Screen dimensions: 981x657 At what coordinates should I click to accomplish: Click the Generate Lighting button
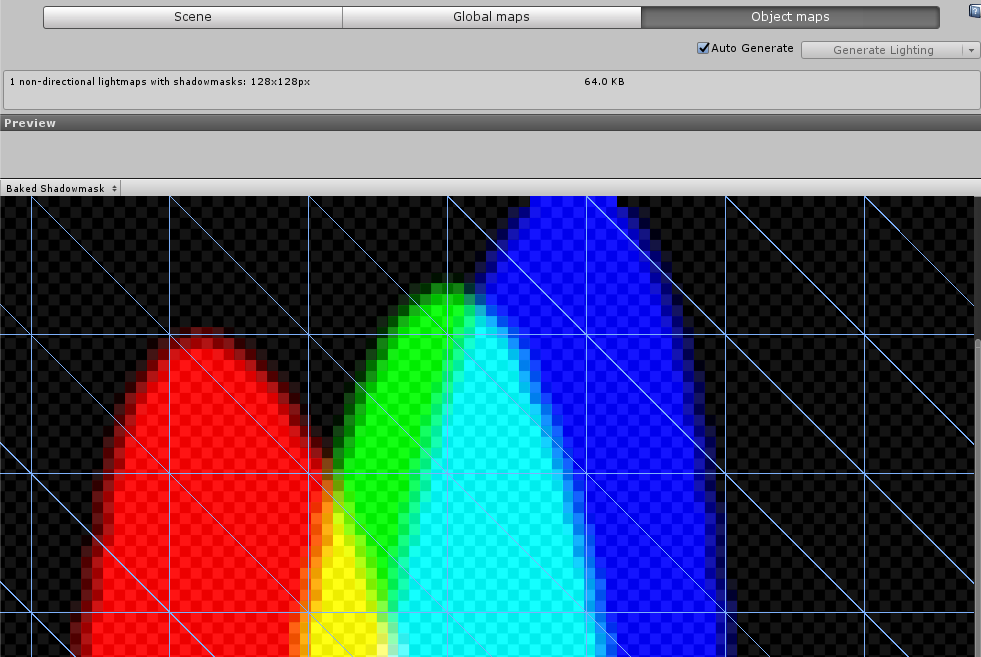tap(882, 50)
